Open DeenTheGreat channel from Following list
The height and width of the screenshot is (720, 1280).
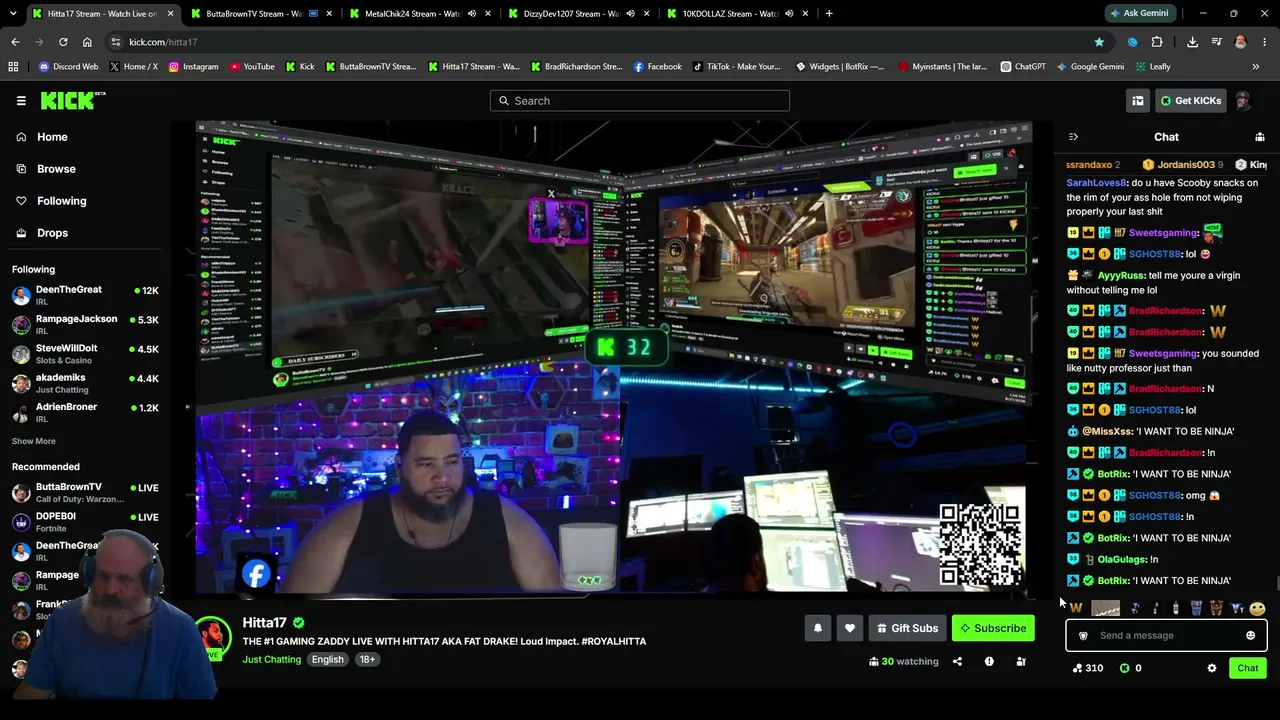(85, 295)
